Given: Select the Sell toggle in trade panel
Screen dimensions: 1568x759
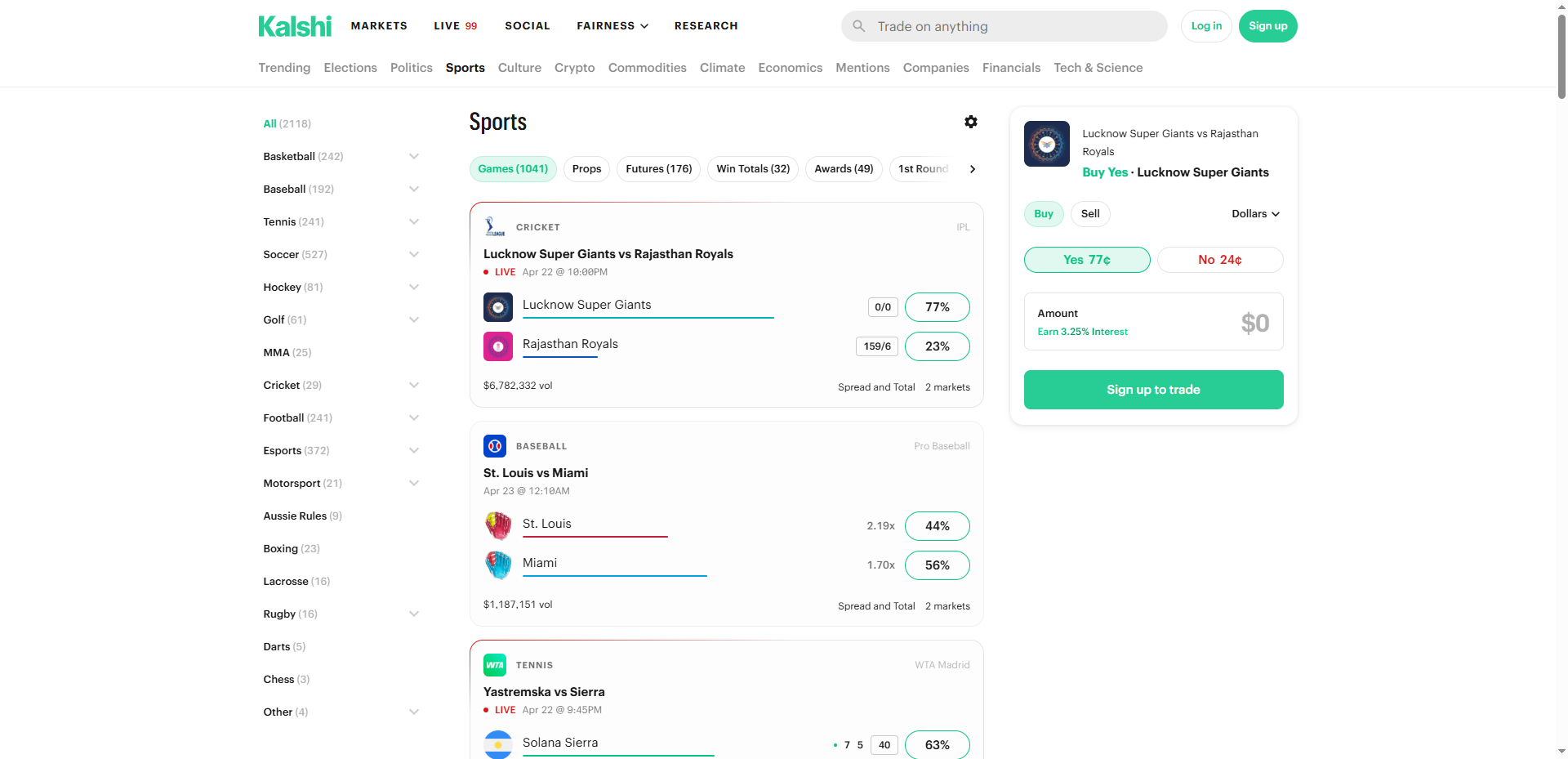Looking at the screenshot, I should [1090, 214].
